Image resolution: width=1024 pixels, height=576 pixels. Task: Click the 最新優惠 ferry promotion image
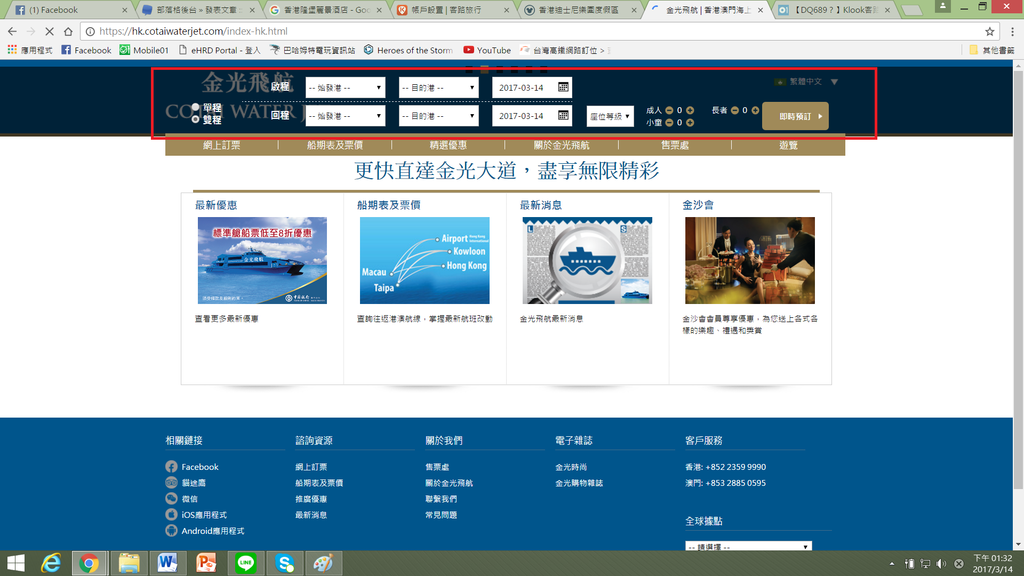(x=262, y=260)
